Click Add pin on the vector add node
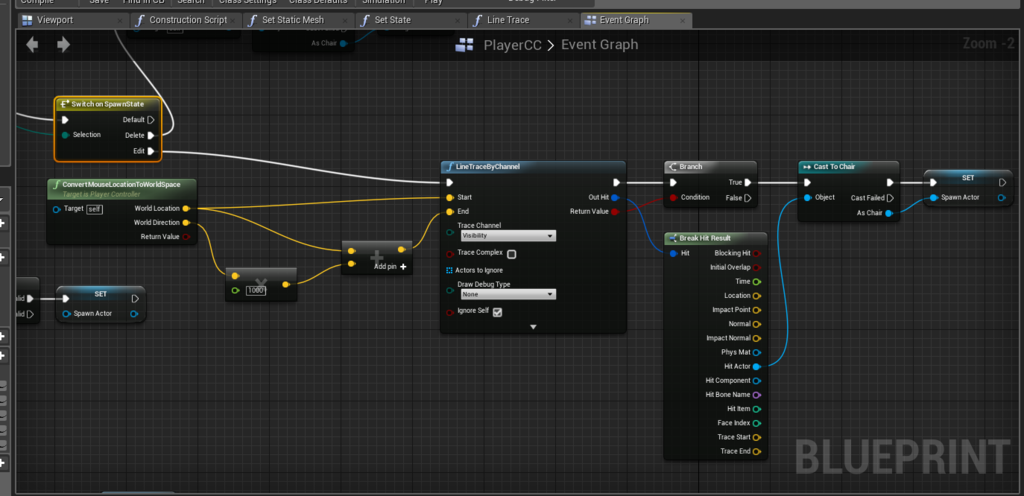 391,266
